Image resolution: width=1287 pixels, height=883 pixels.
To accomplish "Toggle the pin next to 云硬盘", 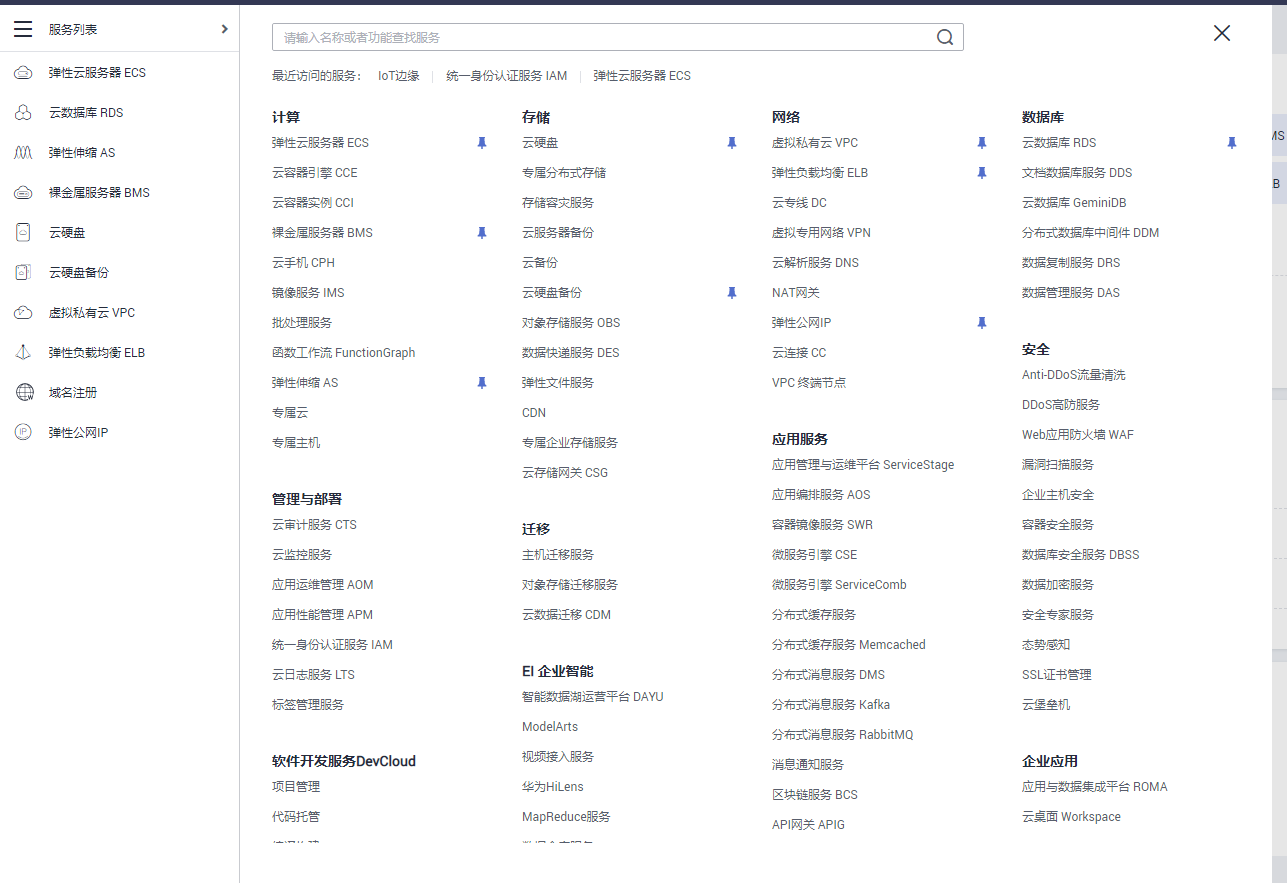I will [x=731, y=143].
